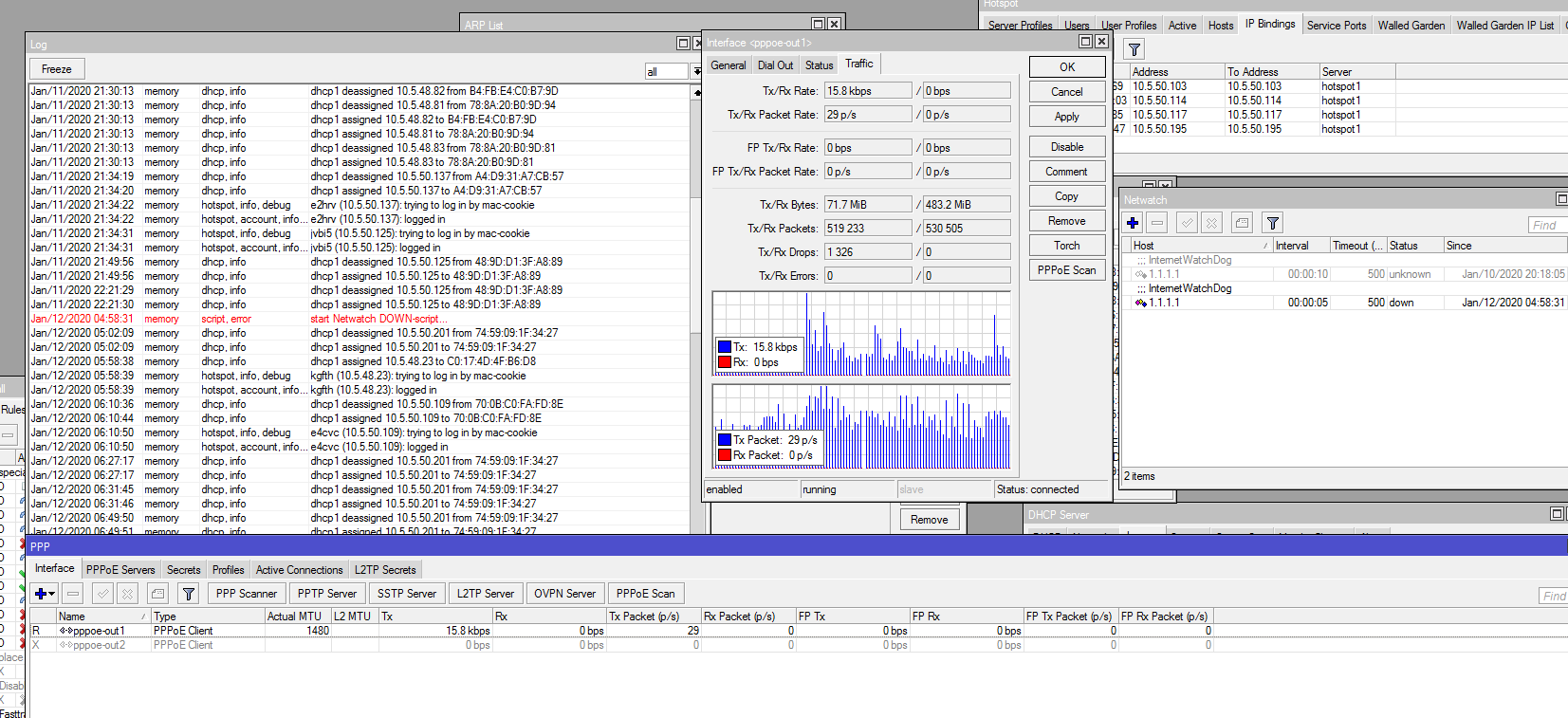Click the down-status 1.1.1.1 Netwatch host icon
The image size is (1568, 718).
tap(1141, 303)
